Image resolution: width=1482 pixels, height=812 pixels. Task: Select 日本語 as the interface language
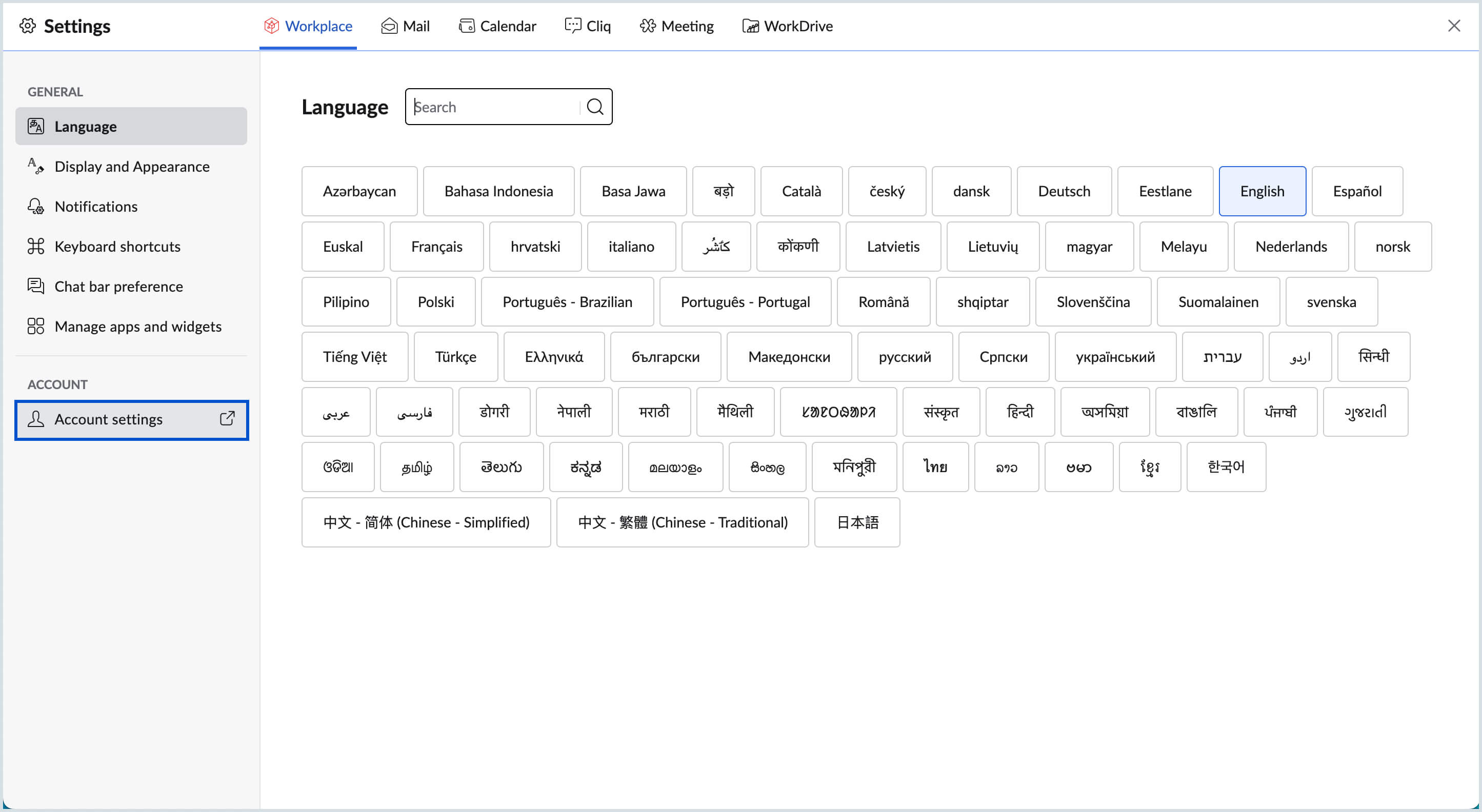857,522
